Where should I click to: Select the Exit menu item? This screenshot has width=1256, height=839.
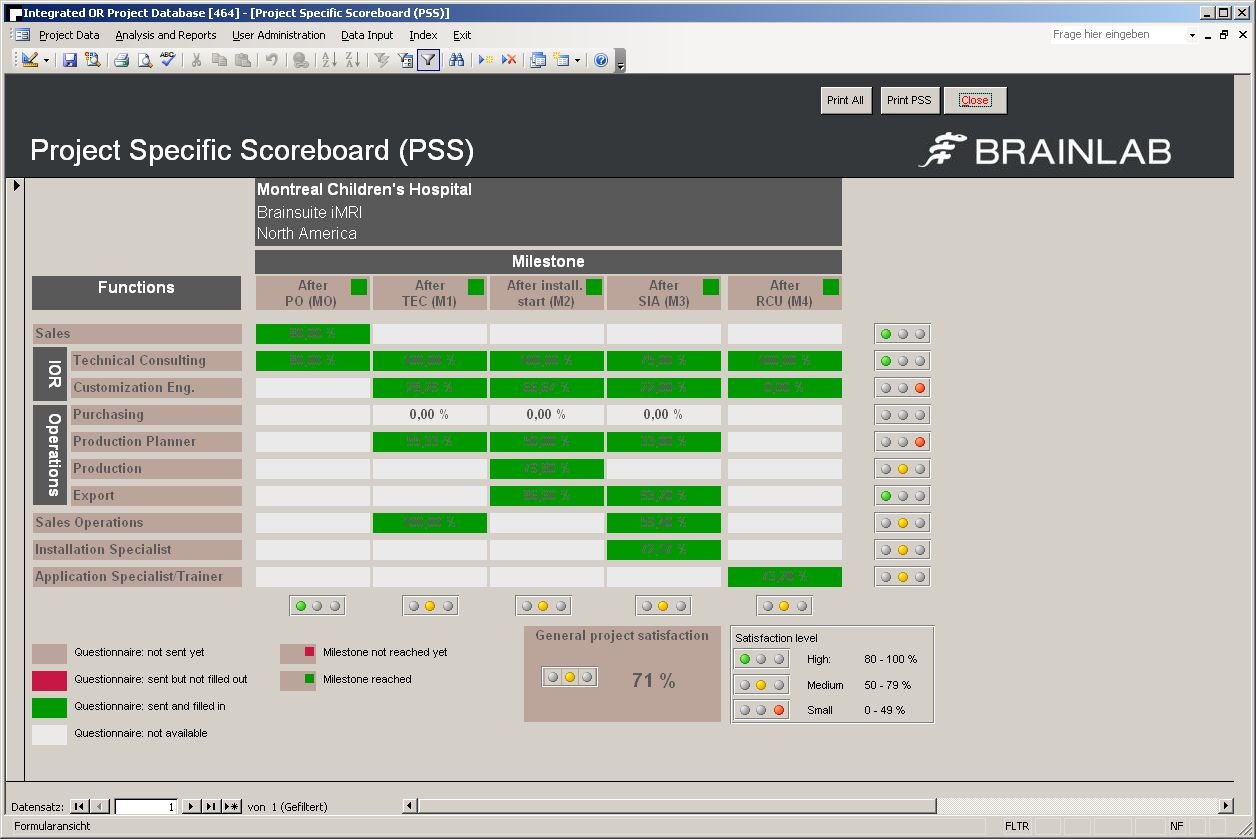click(x=462, y=35)
